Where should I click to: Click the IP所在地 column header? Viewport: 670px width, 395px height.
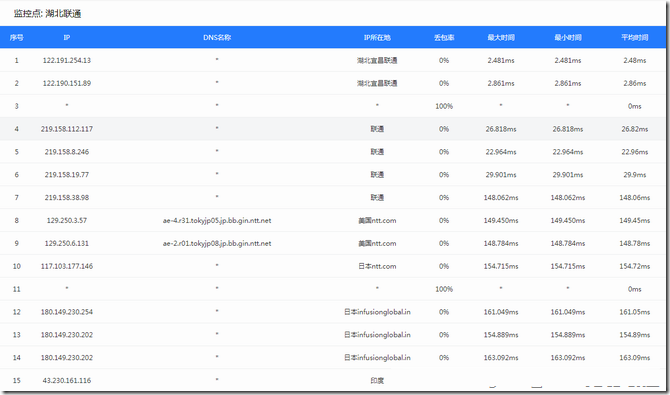point(377,38)
